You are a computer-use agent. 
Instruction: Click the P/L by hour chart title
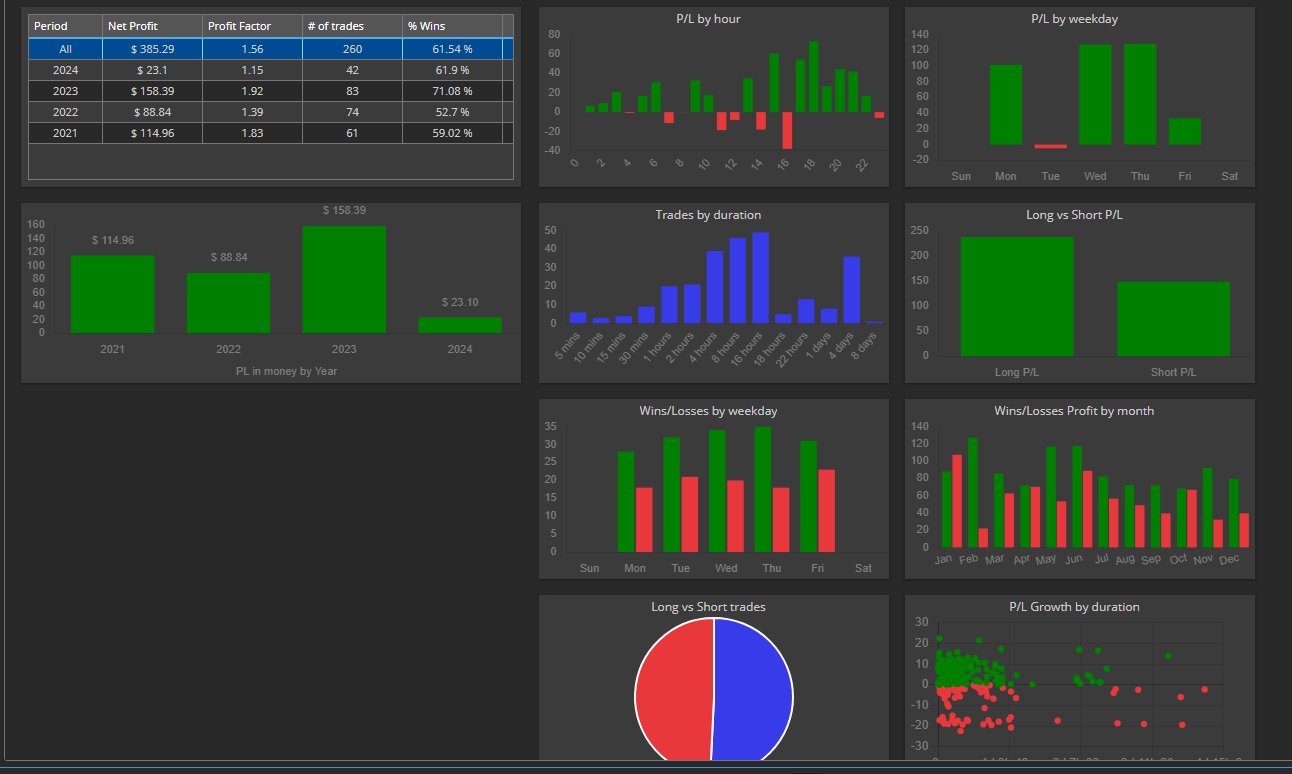[708, 19]
